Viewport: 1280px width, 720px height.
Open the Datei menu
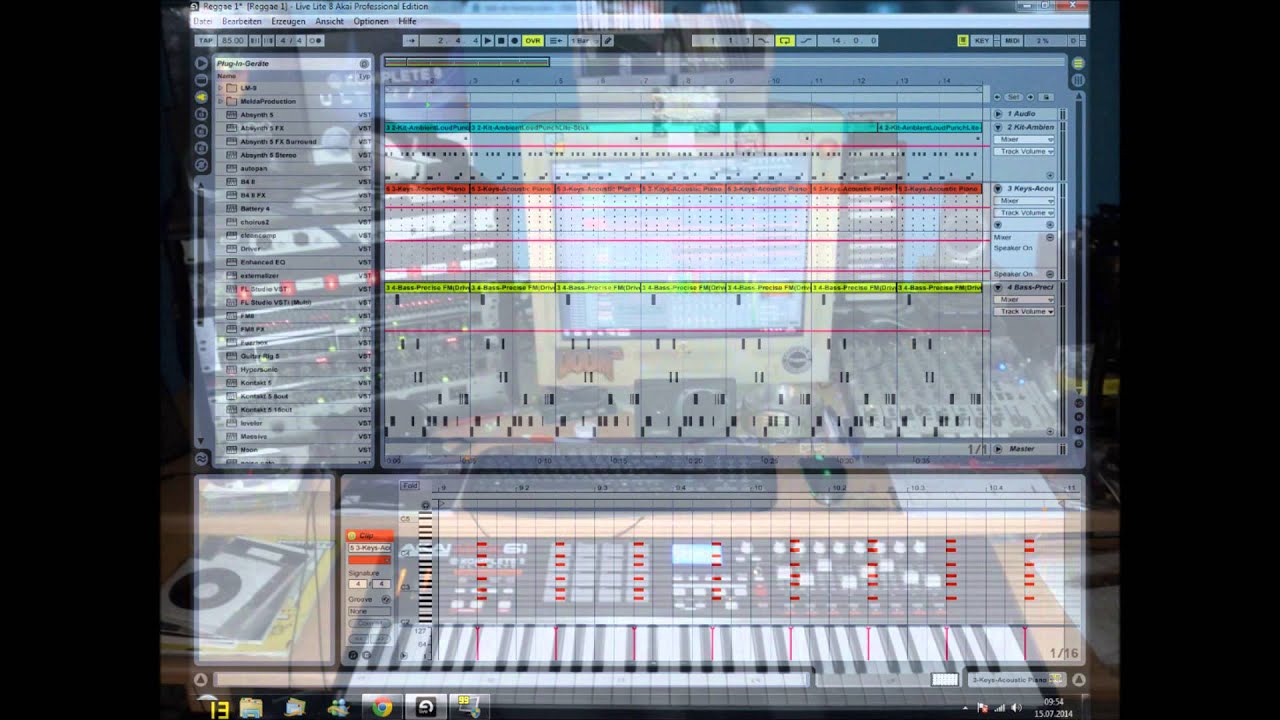coord(203,21)
